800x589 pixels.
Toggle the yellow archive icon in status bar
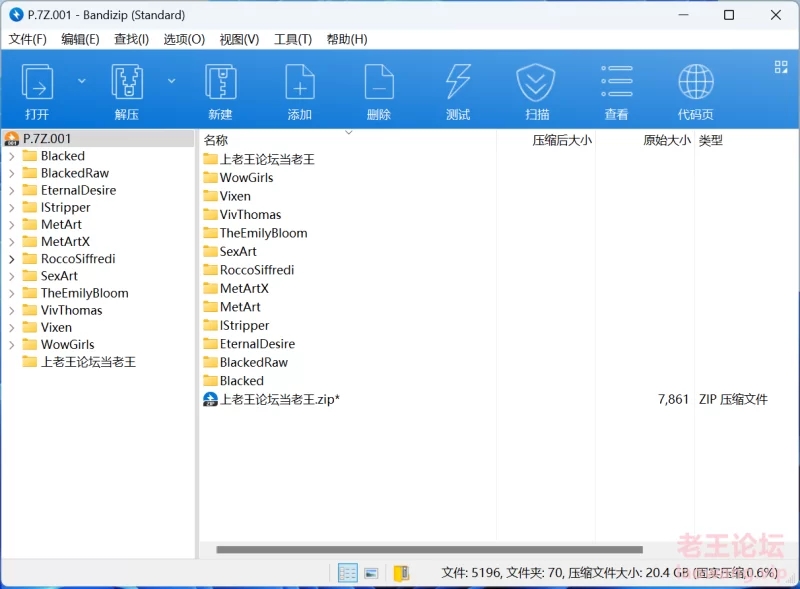point(401,573)
